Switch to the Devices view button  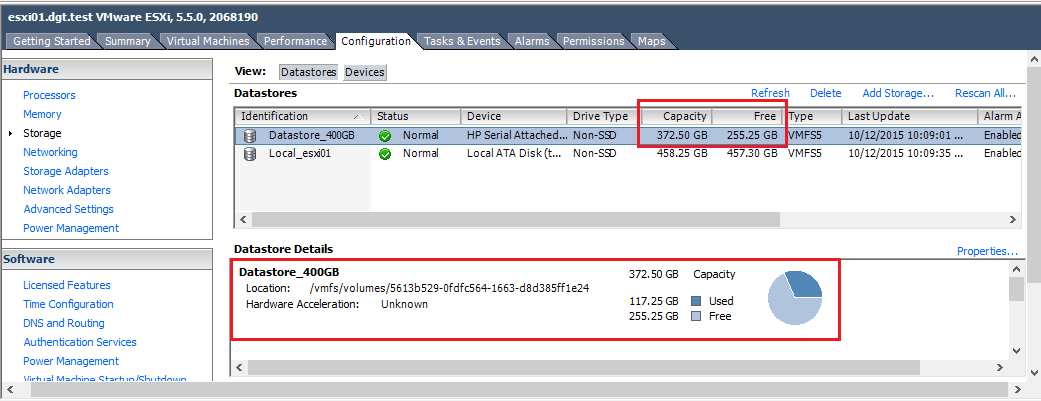coord(364,72)
